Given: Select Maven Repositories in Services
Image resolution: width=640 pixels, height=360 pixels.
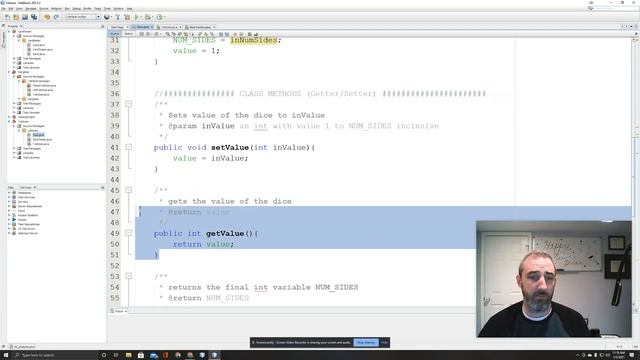Looking at the screenshot, I should click(29, 206).
